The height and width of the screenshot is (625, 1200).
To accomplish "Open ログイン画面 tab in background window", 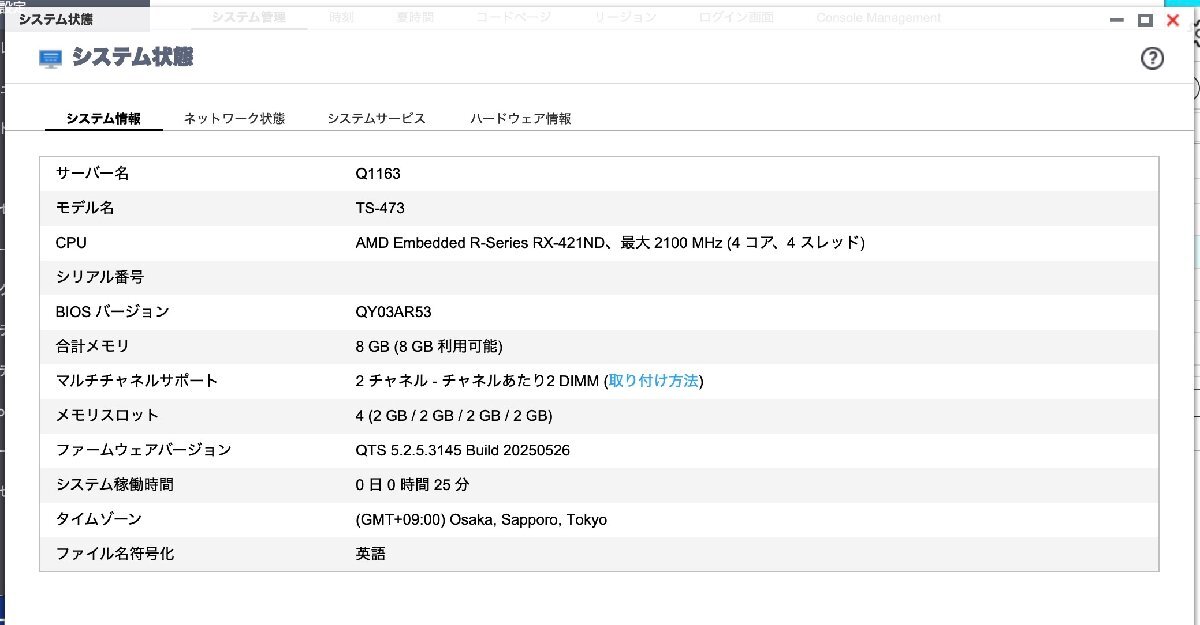I will pos(737,17).
